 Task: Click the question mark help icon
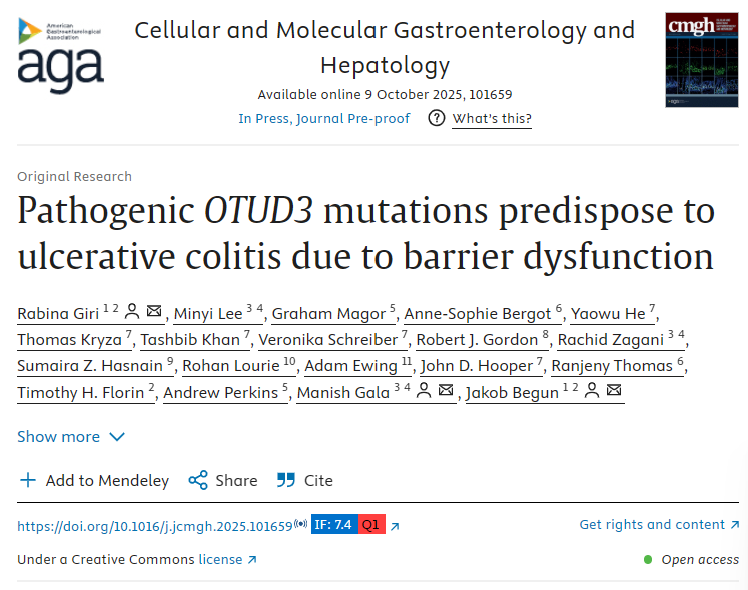[436, 118]
